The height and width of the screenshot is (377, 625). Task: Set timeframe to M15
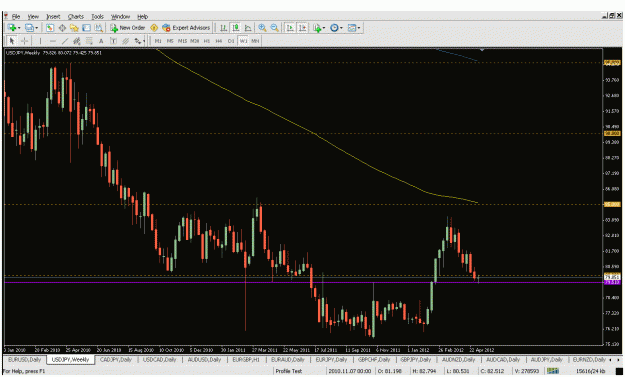183,41
